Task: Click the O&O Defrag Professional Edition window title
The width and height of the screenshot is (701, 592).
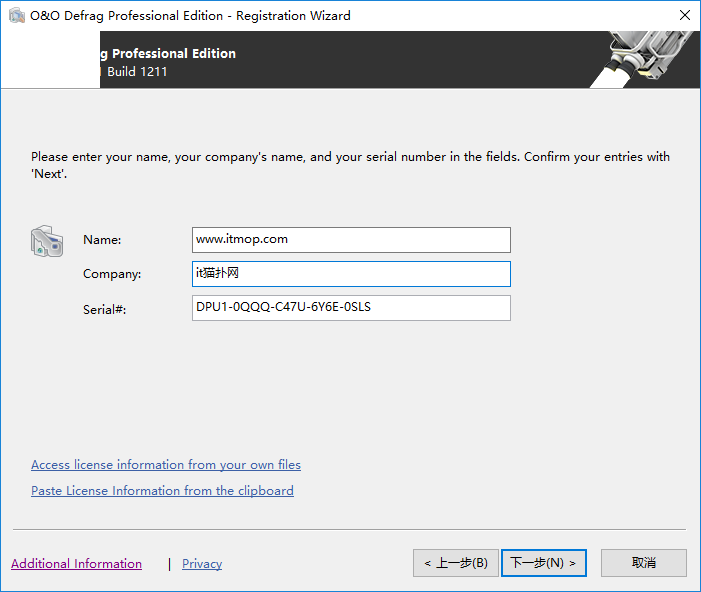Action: click(190, 16)
